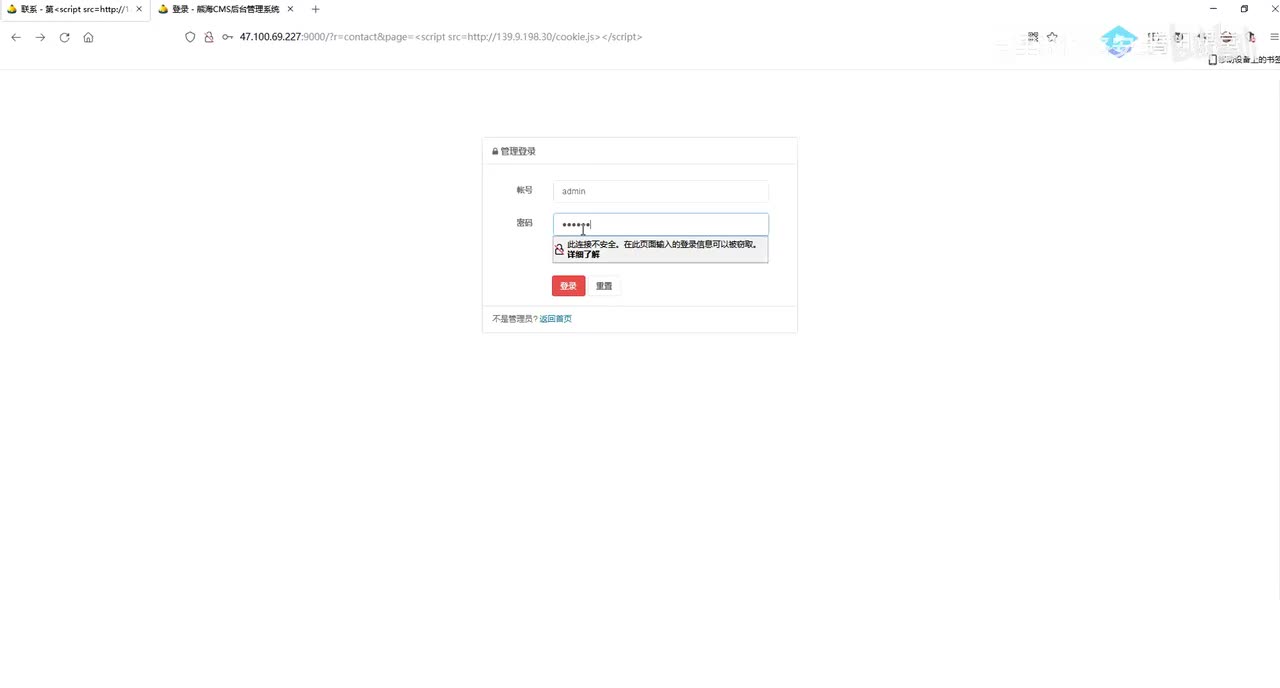
Task: Bookmark this page with the star icon
Action: pos(1052,37)
